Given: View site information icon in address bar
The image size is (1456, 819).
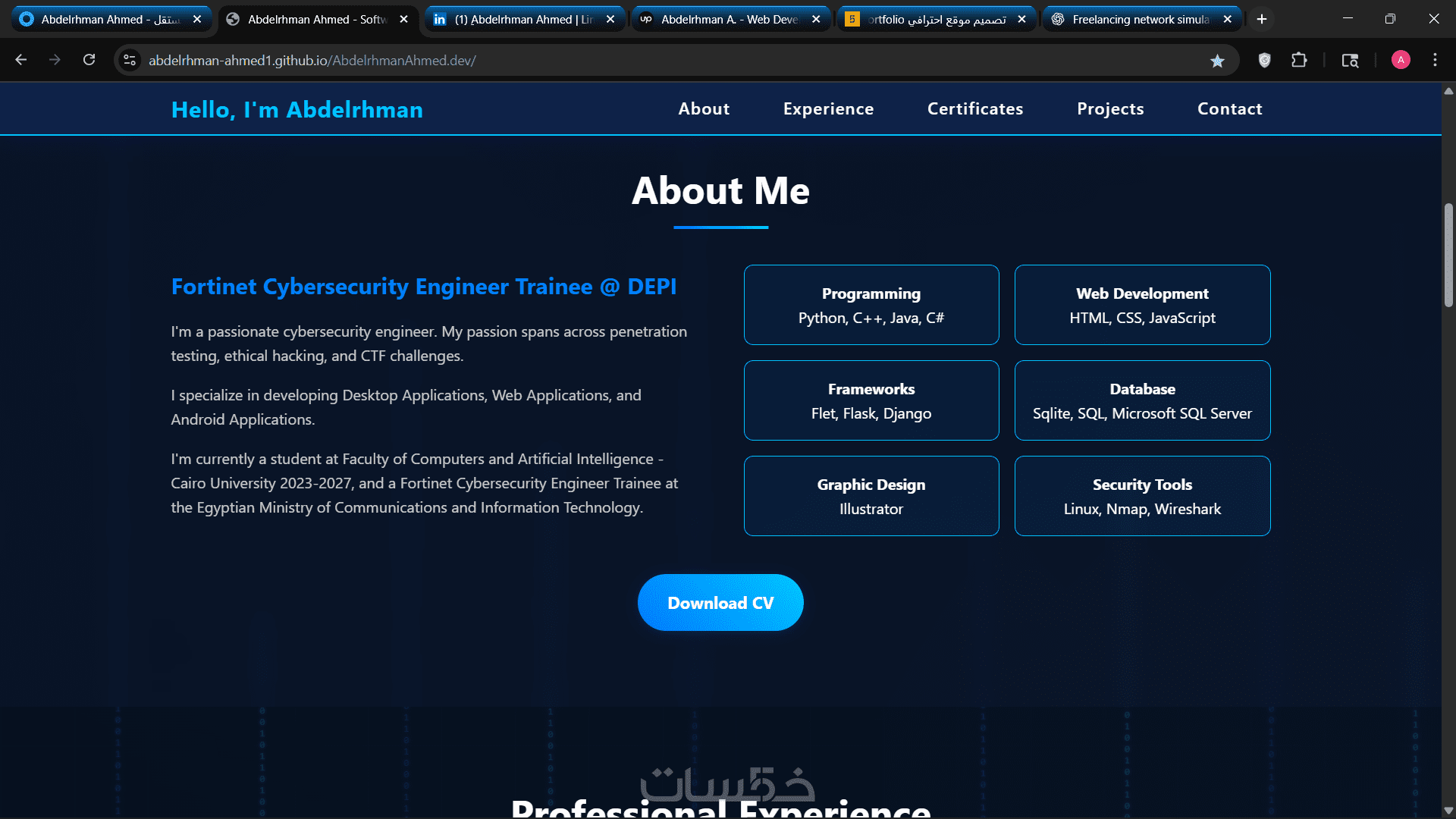Looking at the screenshot, I should point(130,60).
